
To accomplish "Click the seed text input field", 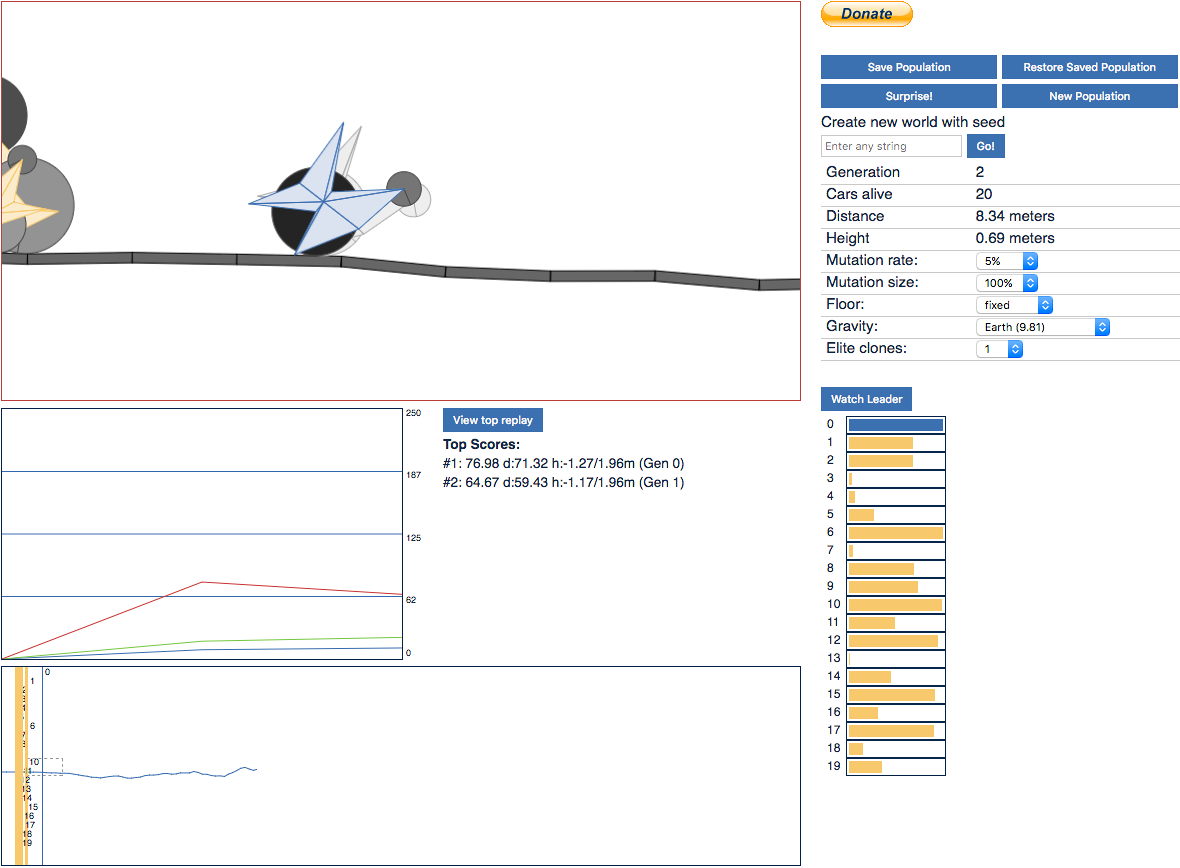I will coord(891,146).
